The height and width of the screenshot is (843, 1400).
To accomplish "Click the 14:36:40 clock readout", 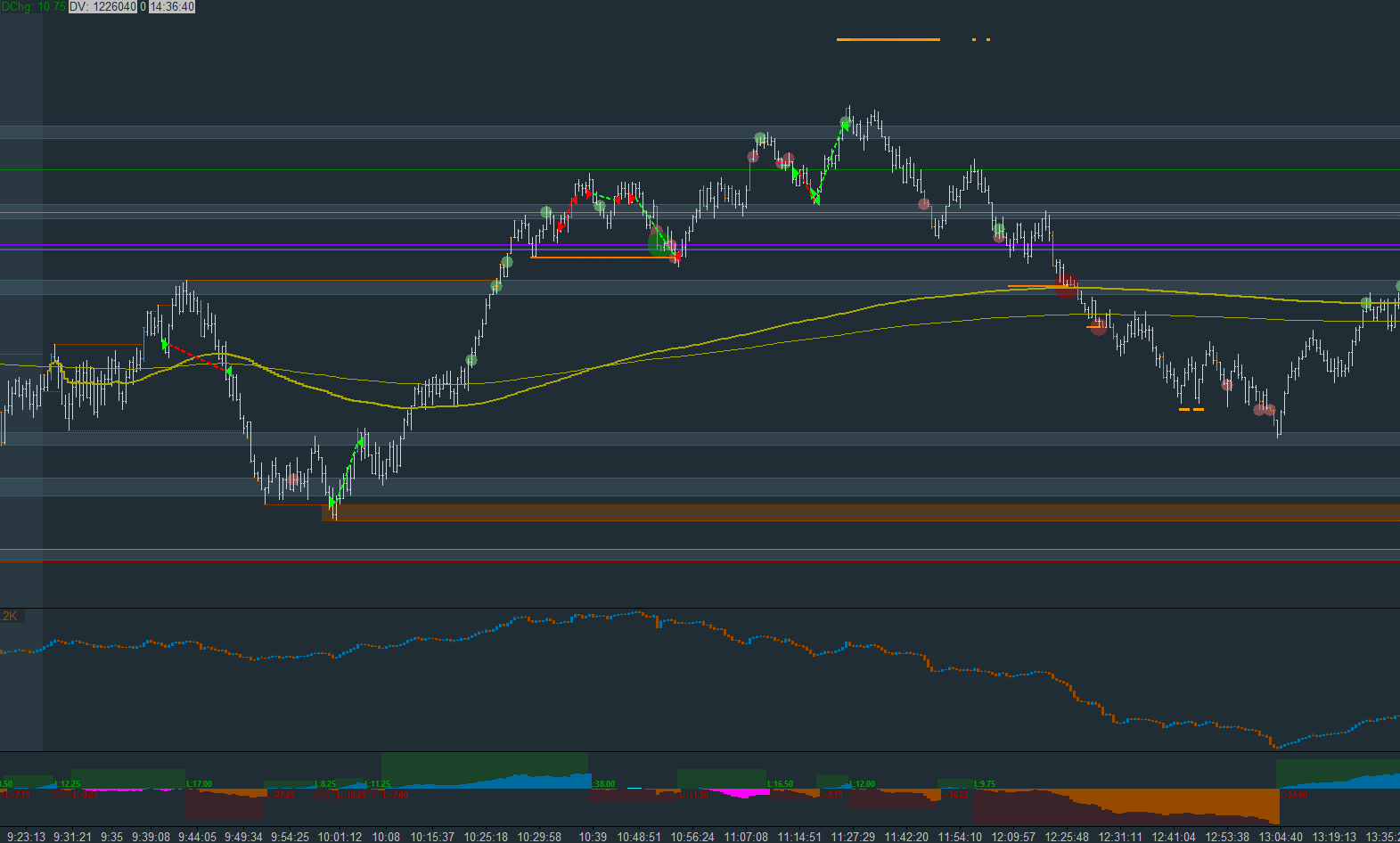I will [x=172, y=6].
